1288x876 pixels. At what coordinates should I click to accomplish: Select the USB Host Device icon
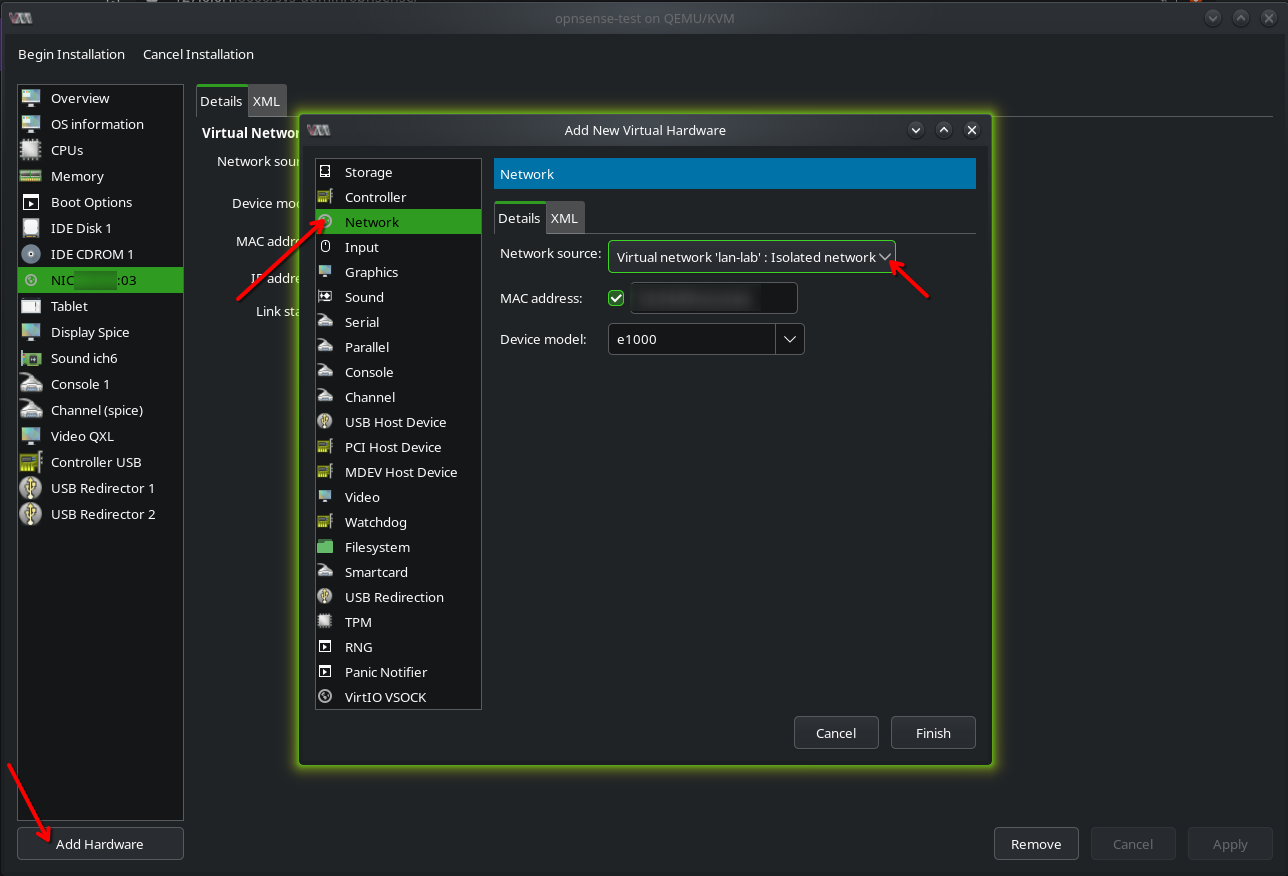coord(325,422)
